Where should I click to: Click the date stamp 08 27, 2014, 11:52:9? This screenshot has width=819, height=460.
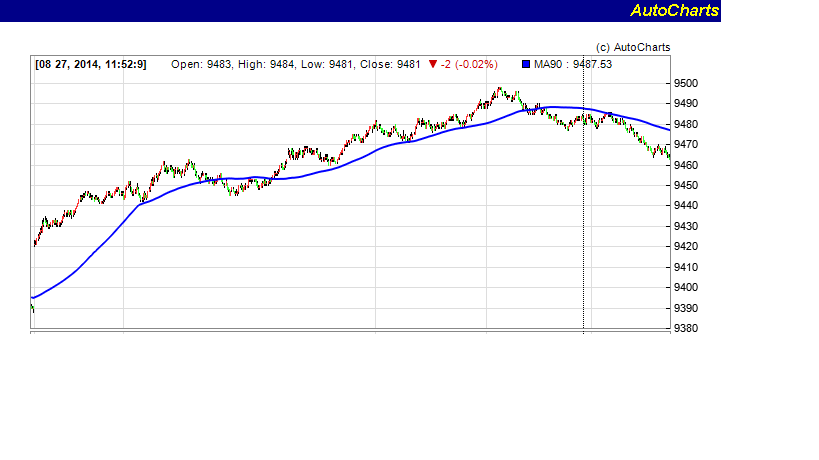[91, 64]
